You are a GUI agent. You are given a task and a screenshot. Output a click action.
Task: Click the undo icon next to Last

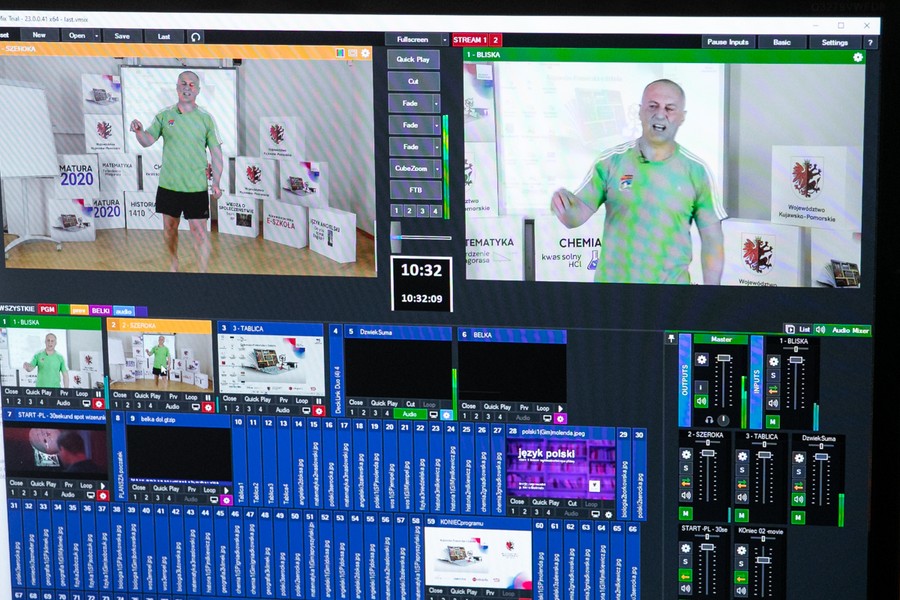(196, 36)
